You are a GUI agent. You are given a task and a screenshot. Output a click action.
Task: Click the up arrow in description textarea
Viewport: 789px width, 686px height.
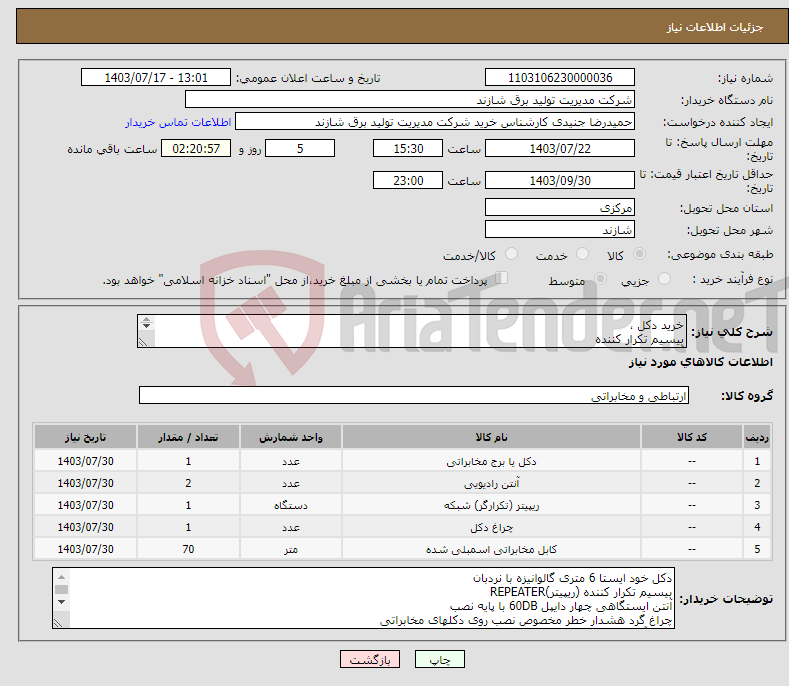coord(146,319)
